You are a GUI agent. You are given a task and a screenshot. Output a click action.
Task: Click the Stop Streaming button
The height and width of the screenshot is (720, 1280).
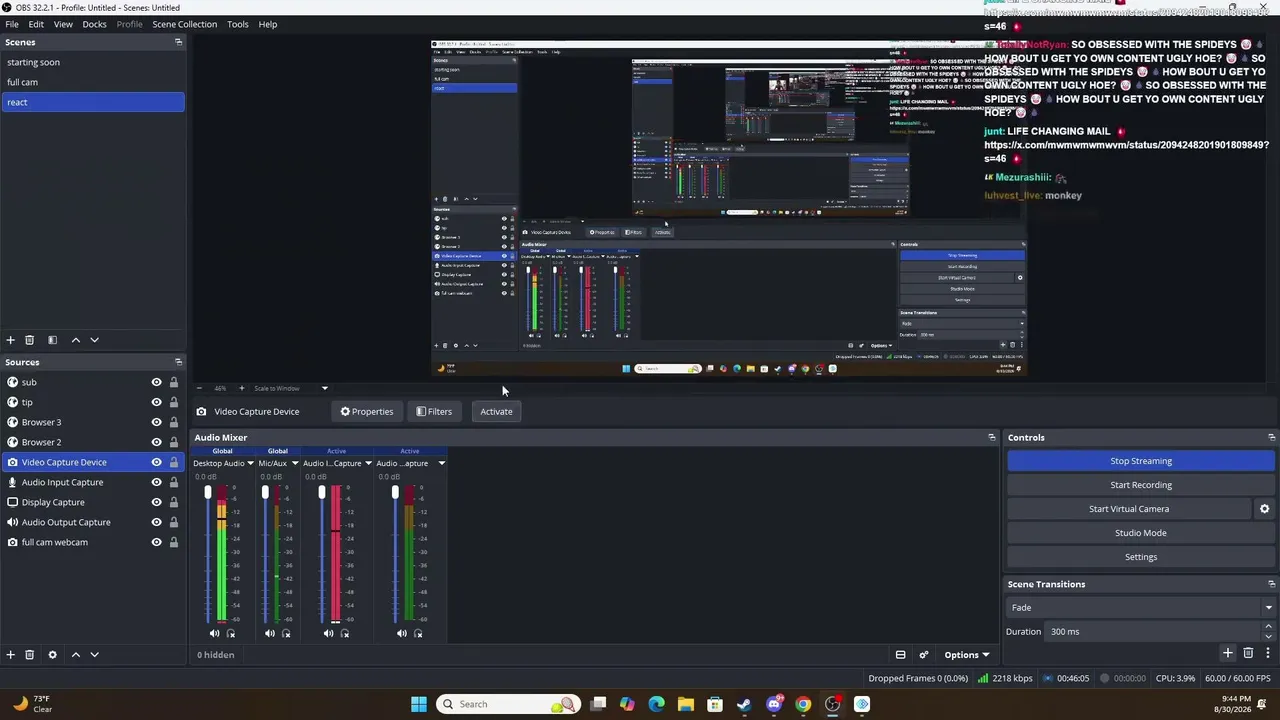point(1141,461)
